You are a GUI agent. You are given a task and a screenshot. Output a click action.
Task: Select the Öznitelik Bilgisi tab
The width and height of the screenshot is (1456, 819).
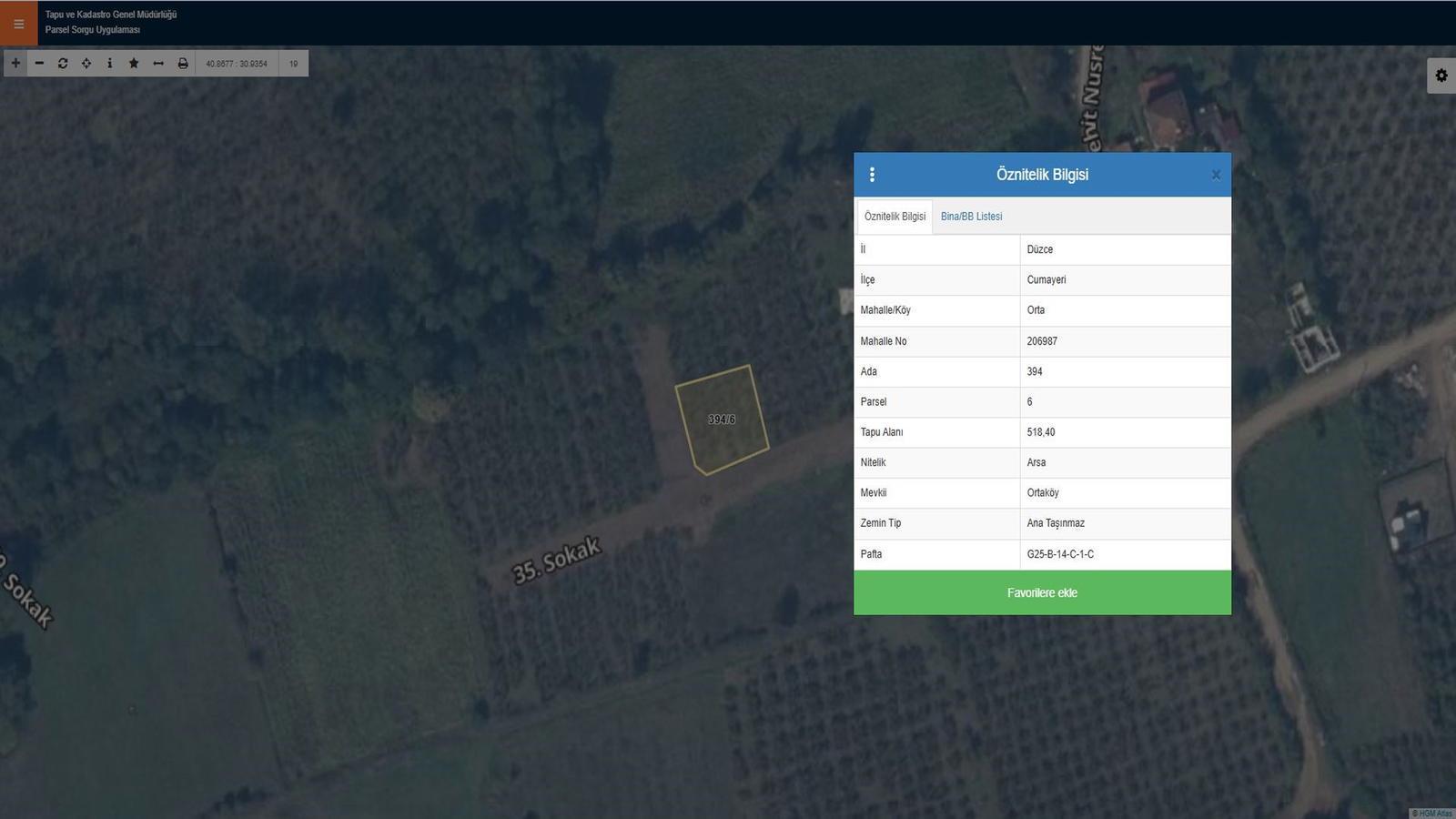tap(895, 217)
